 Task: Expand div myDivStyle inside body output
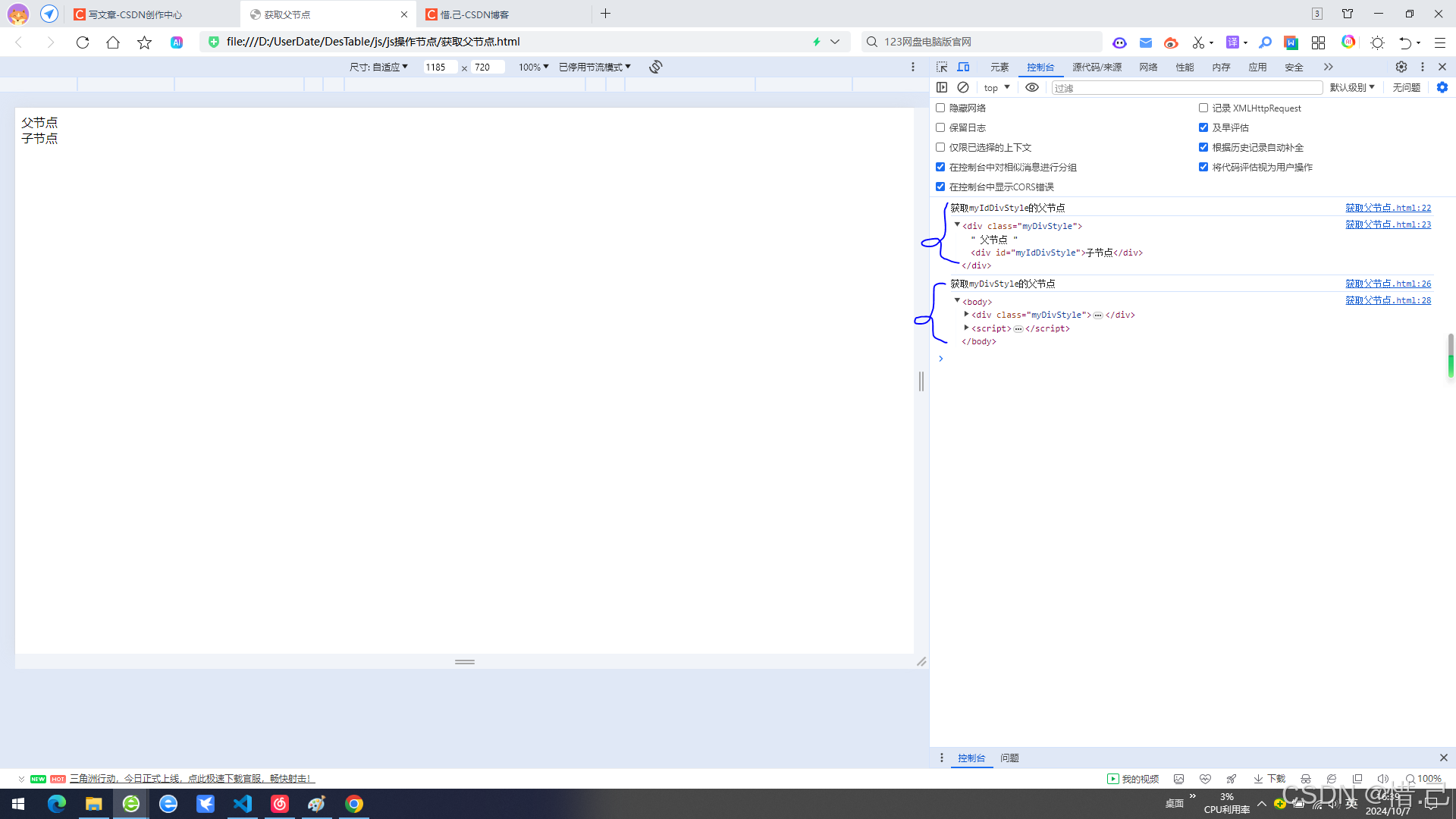click(x=966, y=314)
